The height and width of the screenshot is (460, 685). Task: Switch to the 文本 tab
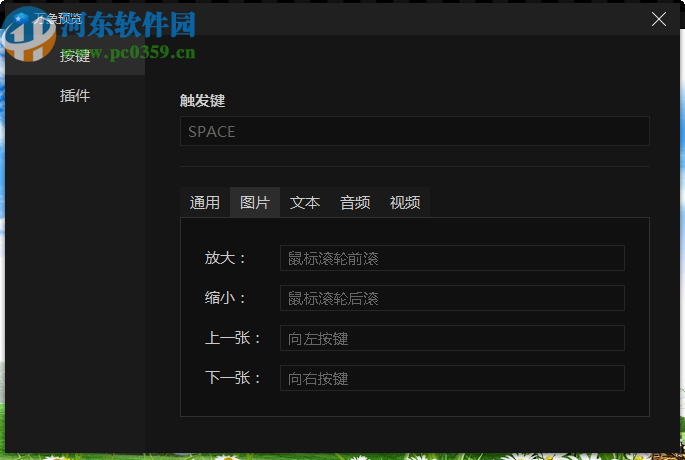(x=305, y=202)
